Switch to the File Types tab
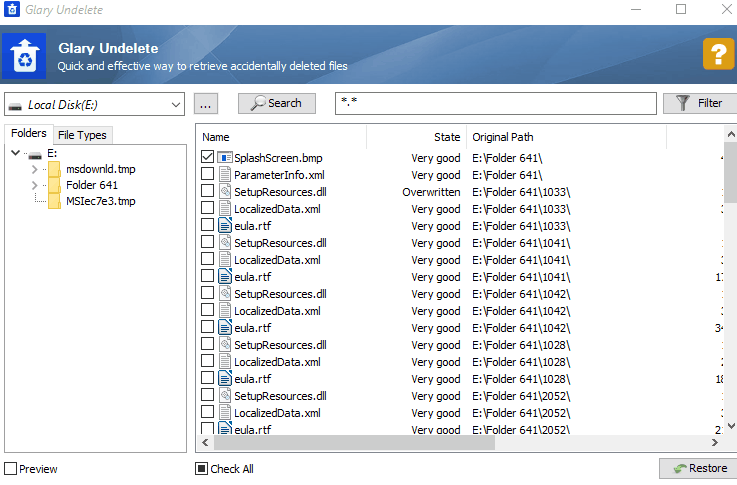 [82, 135]
